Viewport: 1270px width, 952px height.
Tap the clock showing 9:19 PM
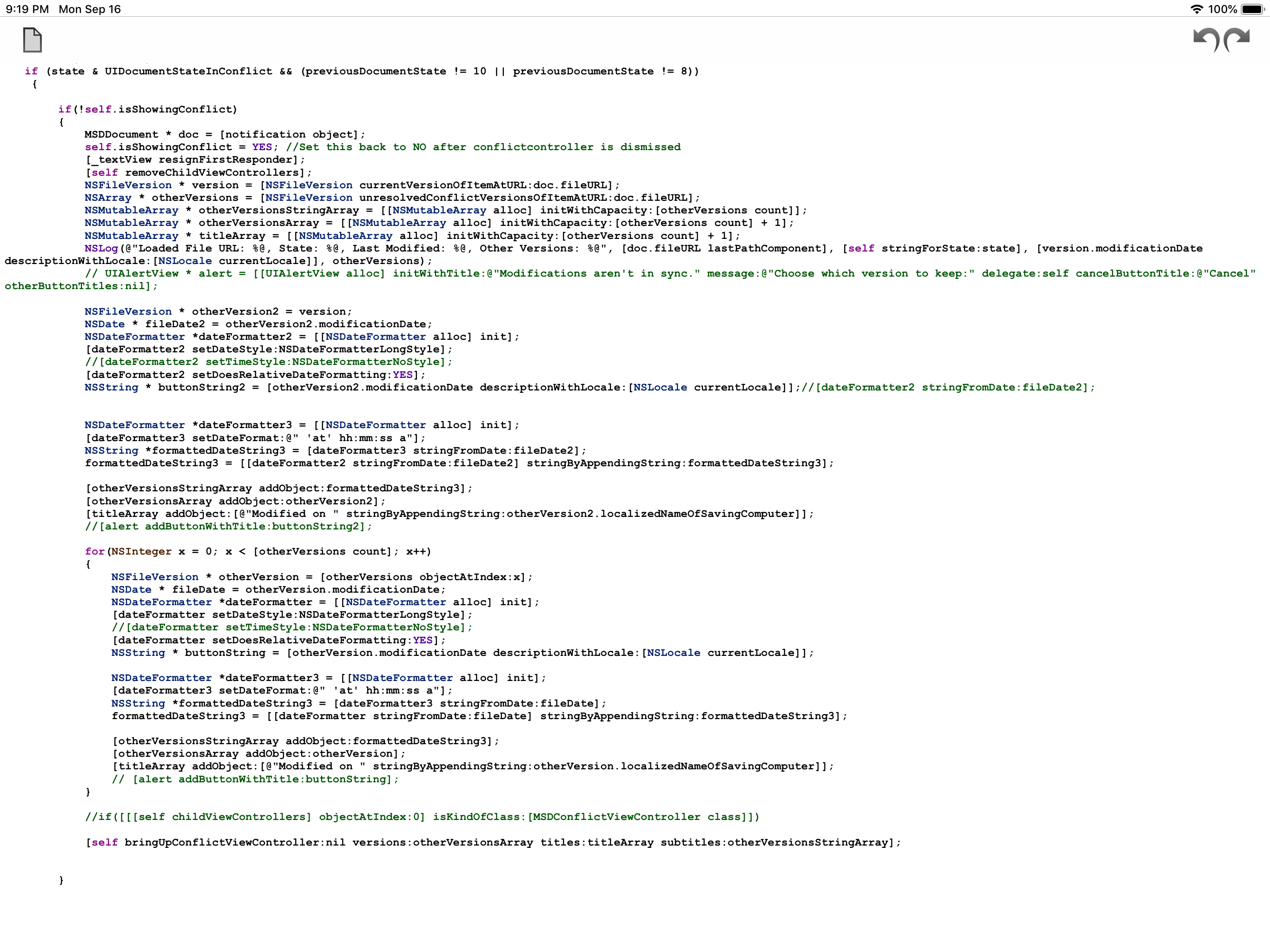[26, 9]
